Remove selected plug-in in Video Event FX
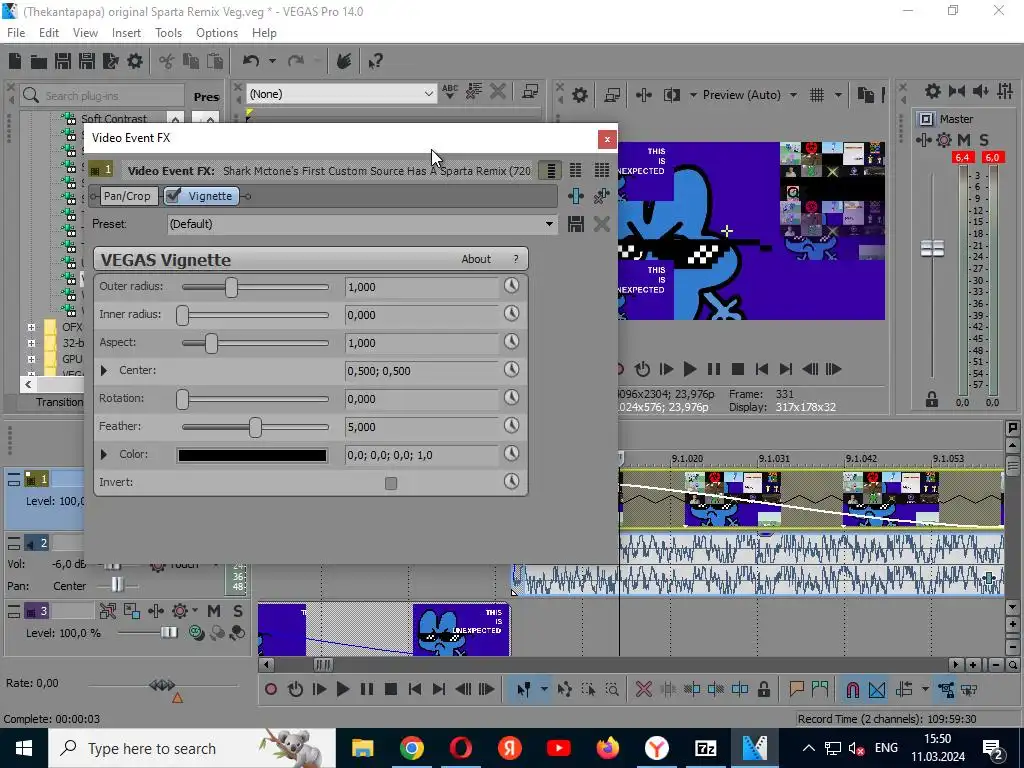Image resolution: width=1024 pixels, height=768 pixels. pyautogui.click(x=601, y=196)
